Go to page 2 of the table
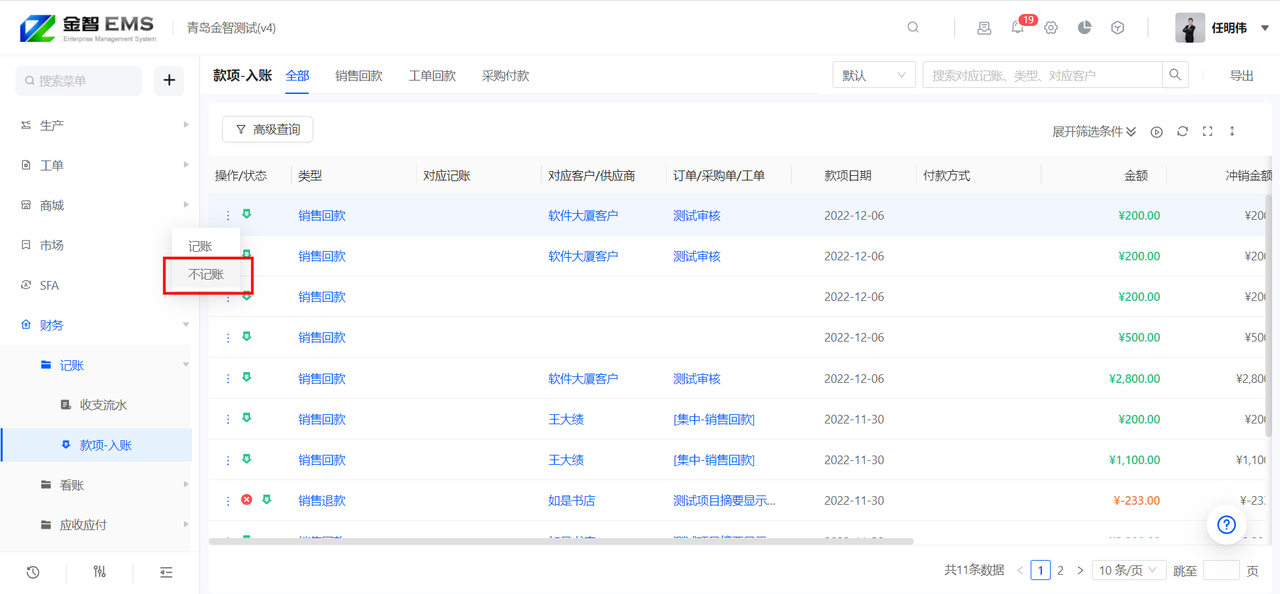The width and height of the screenshot is (1280, 594). 1060,570
